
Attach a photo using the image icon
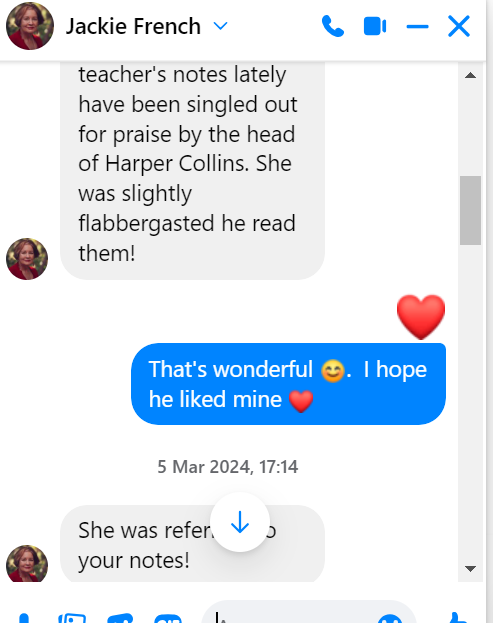click(72, 619)
